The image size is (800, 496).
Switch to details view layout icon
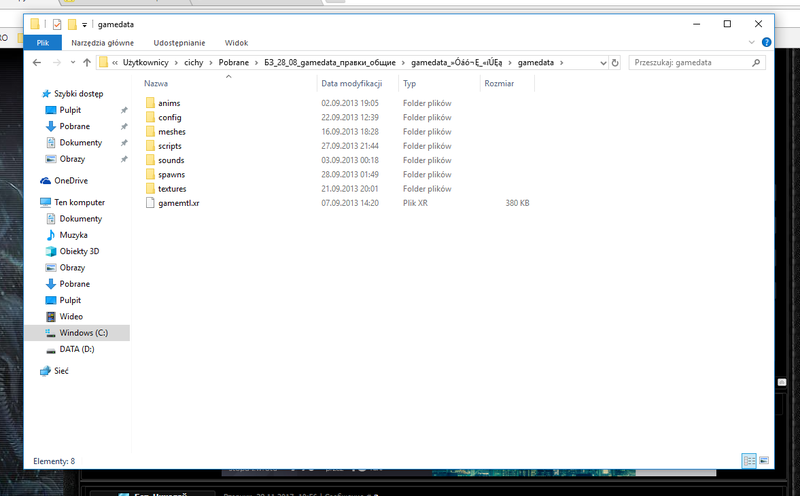(747, 460)
